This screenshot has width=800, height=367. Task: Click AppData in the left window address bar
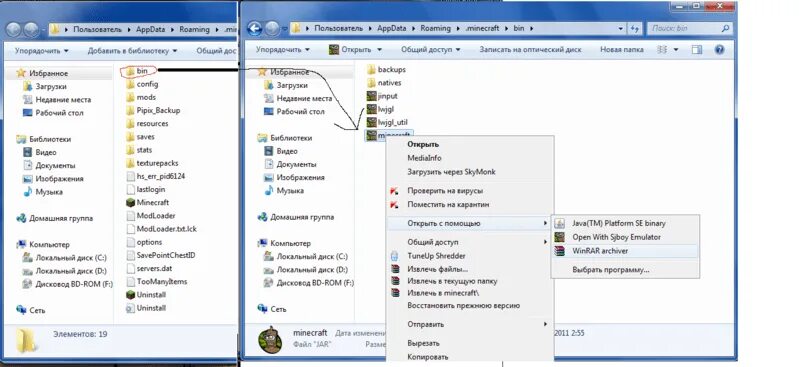[x=151, y=29]
